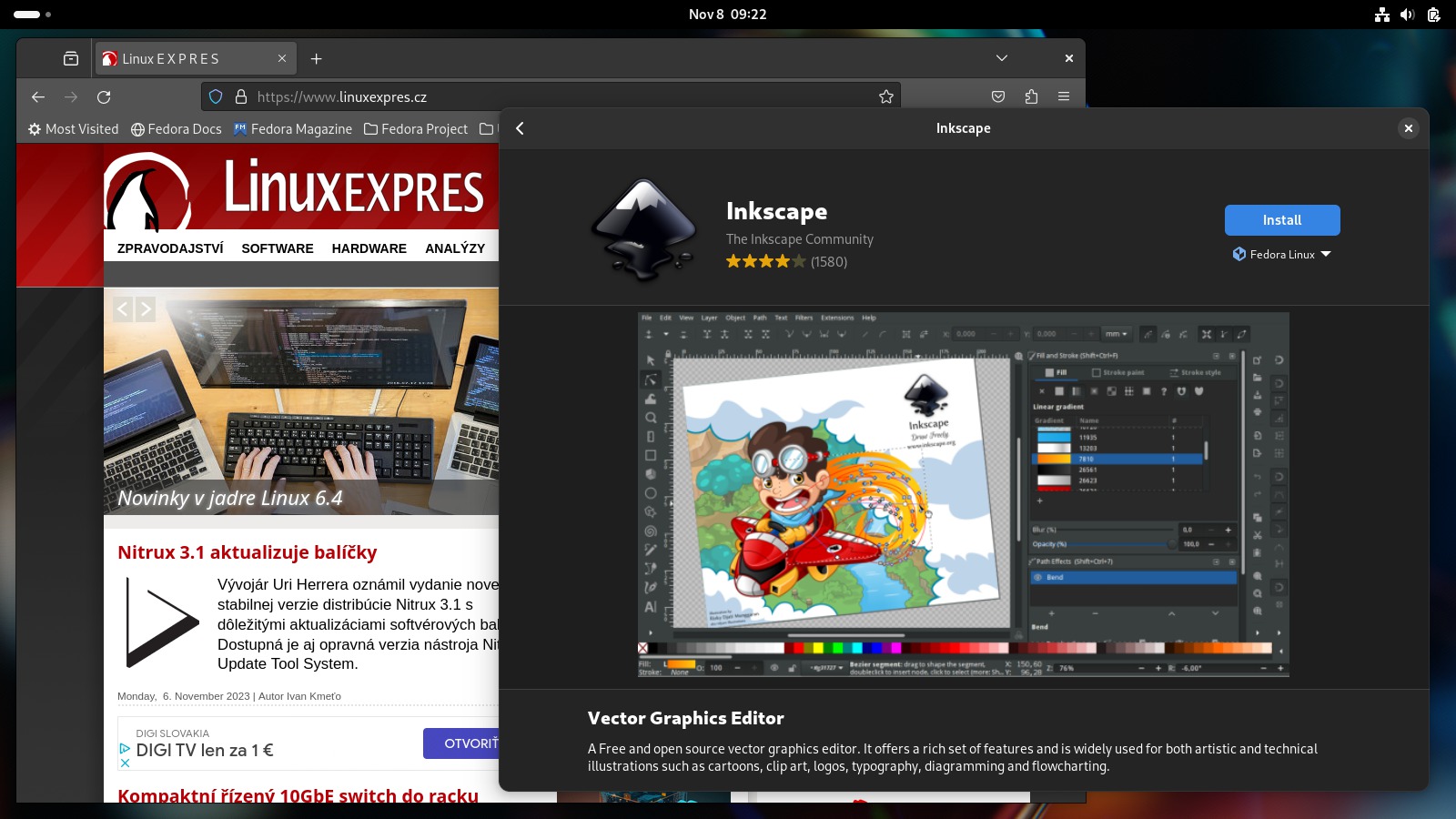Viewport: 1456px width, 819px height.
Task: Click the OTVORIŤ ad button
Action: click(461, 743)
